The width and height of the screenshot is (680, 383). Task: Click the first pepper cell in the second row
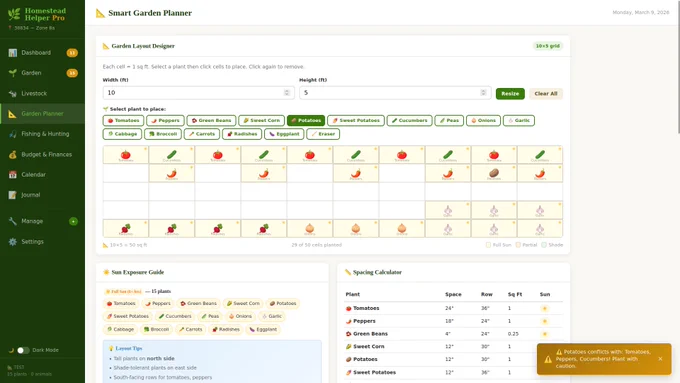[x=172, y=173]
